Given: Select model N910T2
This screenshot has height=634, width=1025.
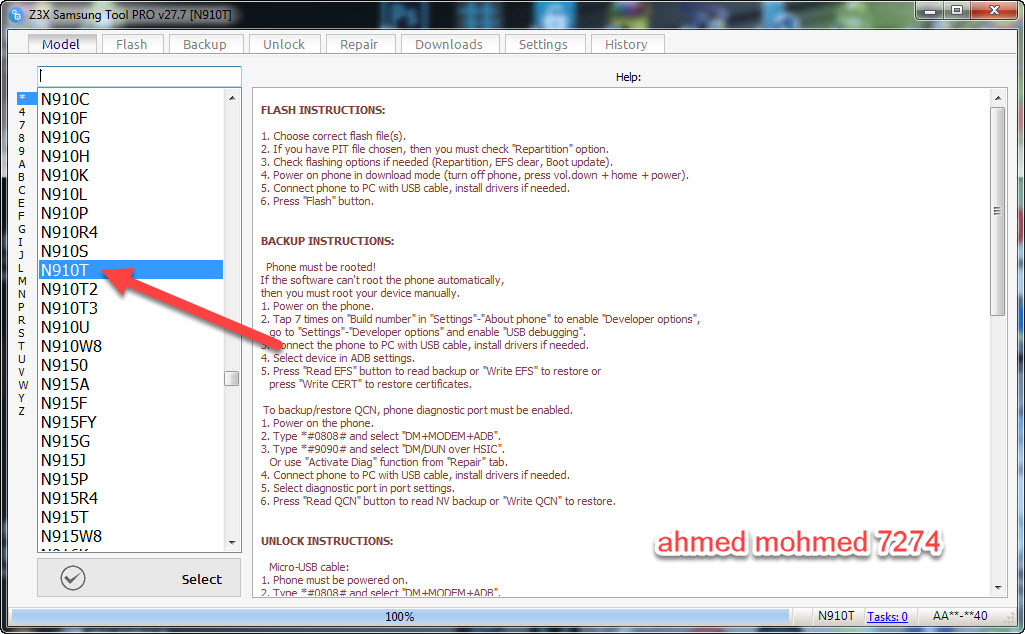Looking at the screenshot, I should (131, 289).
